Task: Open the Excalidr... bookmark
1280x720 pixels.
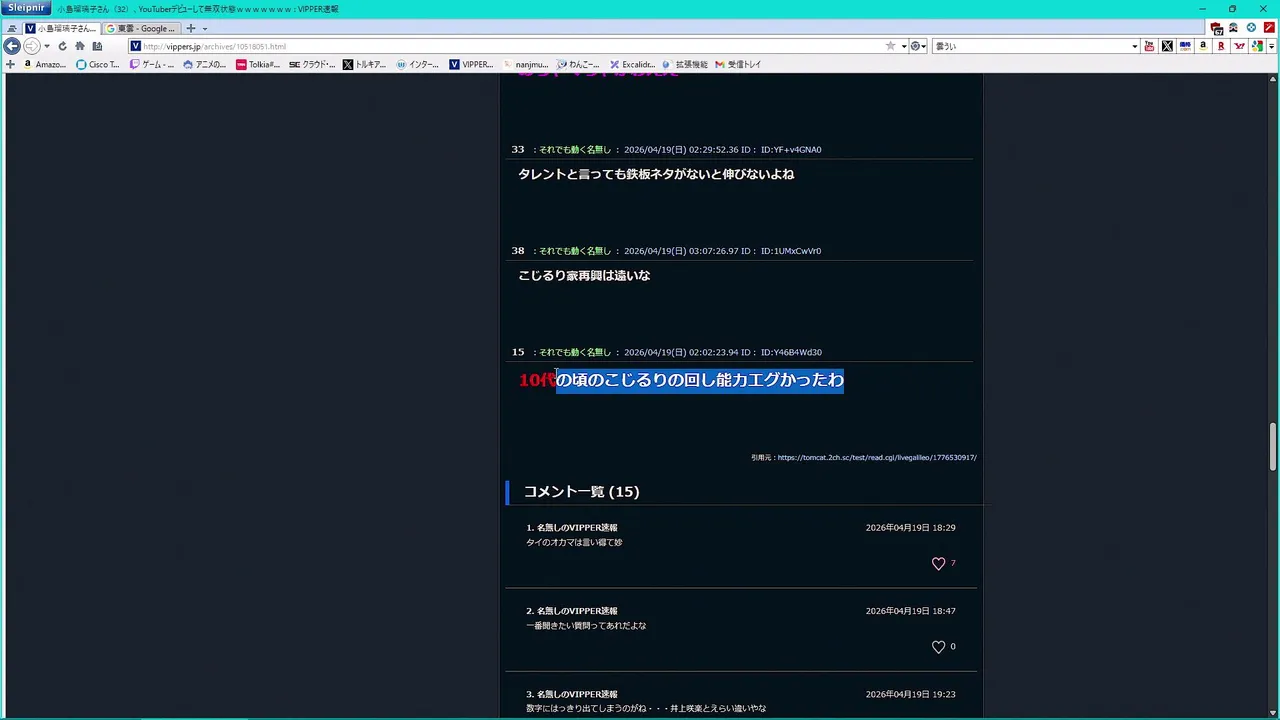Action: (632, 64)
